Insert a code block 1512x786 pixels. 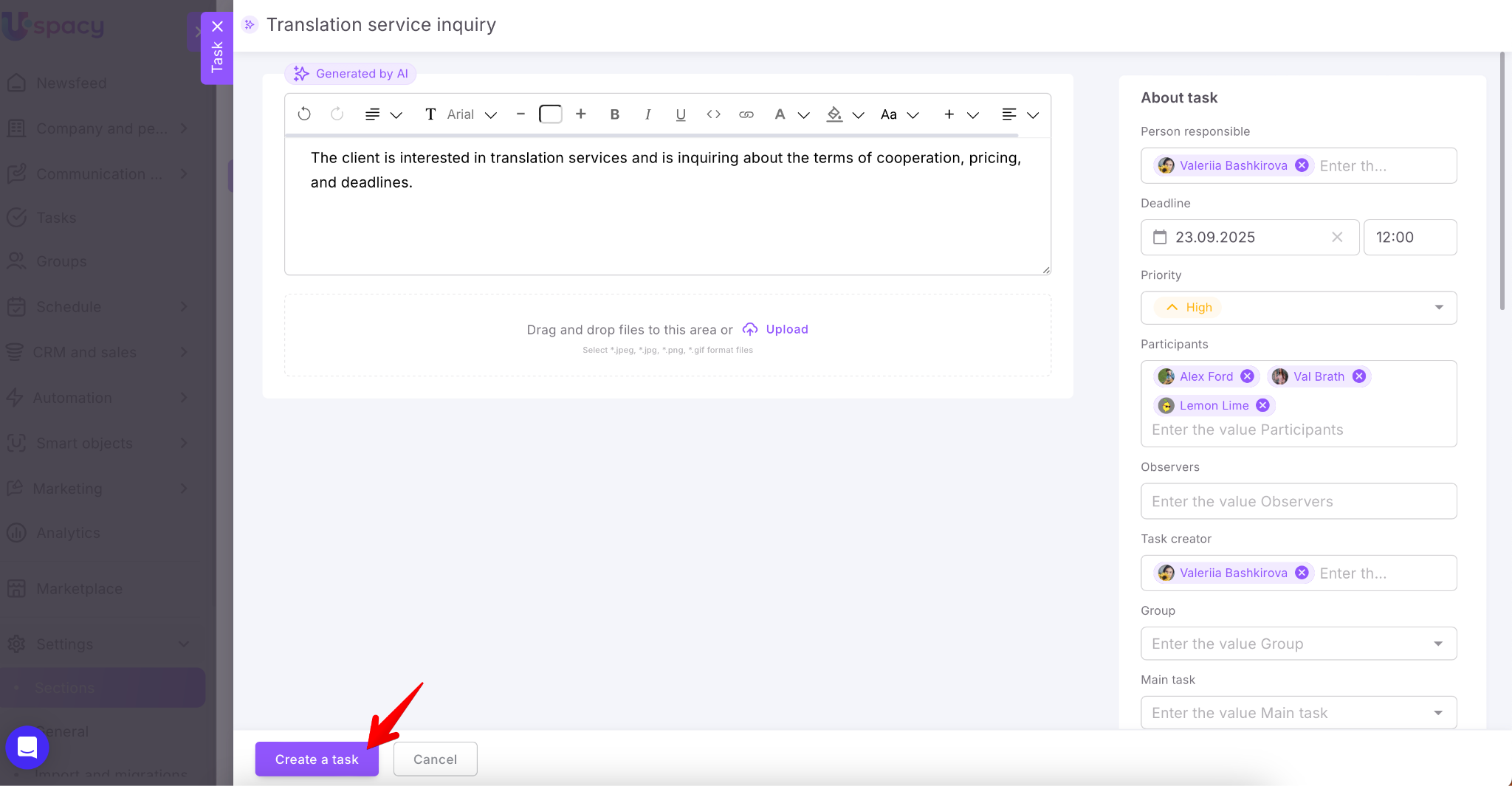click(713, 114)
